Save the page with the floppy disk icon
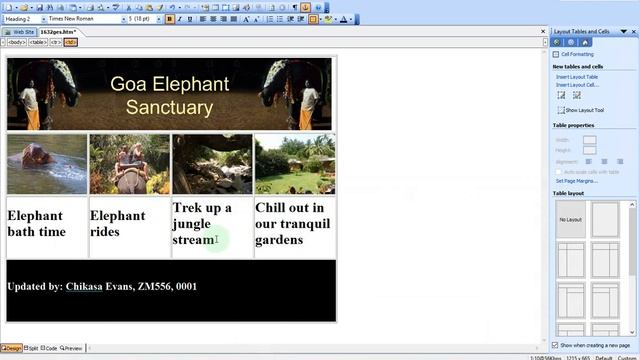The width and height of the screenshot is (640, 360). (x=40, y=7)
